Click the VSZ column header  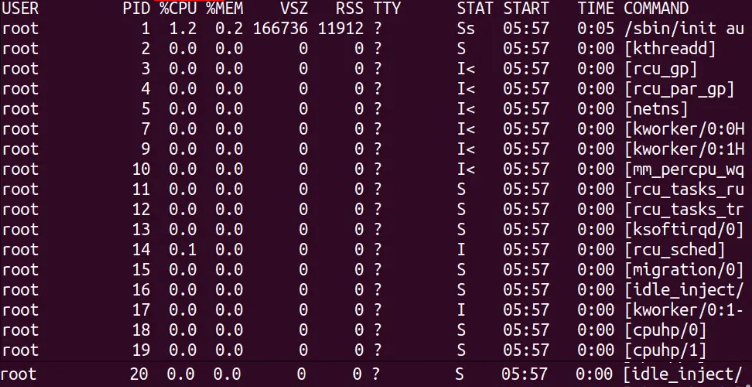(294, 8)
